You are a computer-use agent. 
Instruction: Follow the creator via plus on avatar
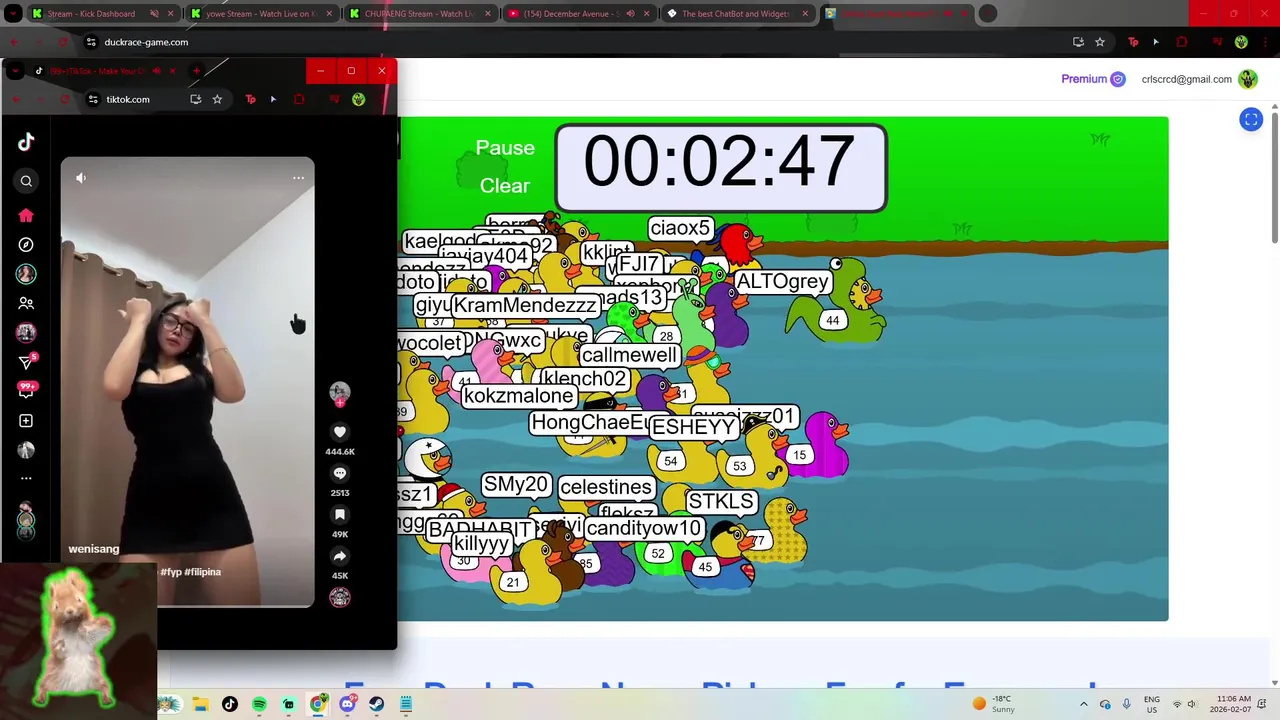(340, 403)
